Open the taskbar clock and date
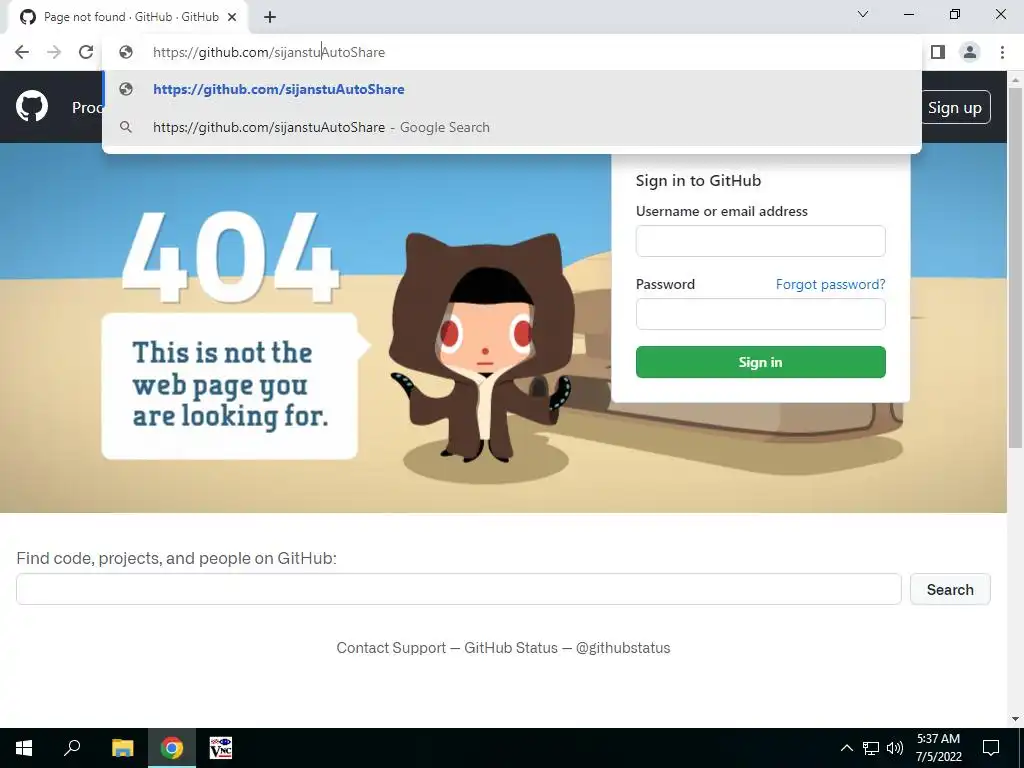Image resolution: width=1024 pixels, height=768 pixels. [x=938, y=748]
